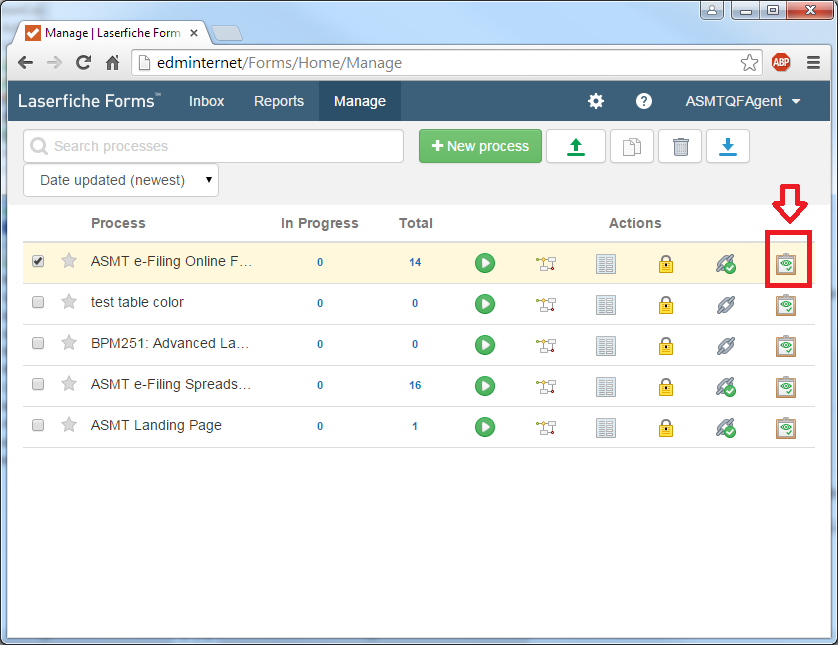Check the test table color checkbox
Viewport: 838px width, 645px height.
[38, 302]
